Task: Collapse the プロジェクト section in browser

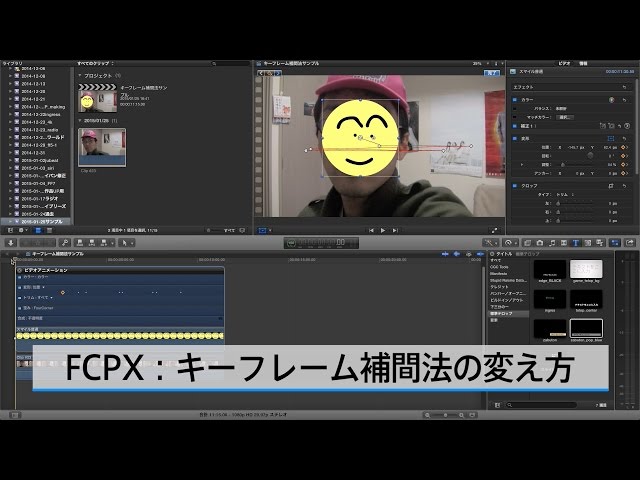Action: tap(80, 76)
